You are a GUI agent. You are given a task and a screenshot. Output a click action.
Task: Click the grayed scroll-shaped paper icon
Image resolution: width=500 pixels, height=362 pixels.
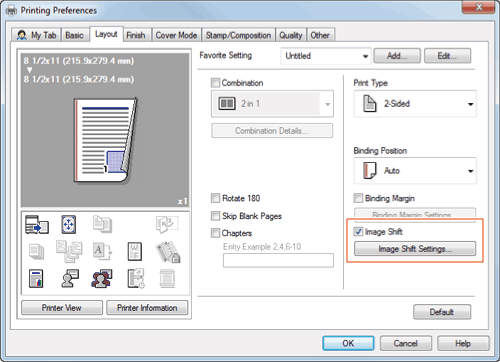[x=167, y=279]
